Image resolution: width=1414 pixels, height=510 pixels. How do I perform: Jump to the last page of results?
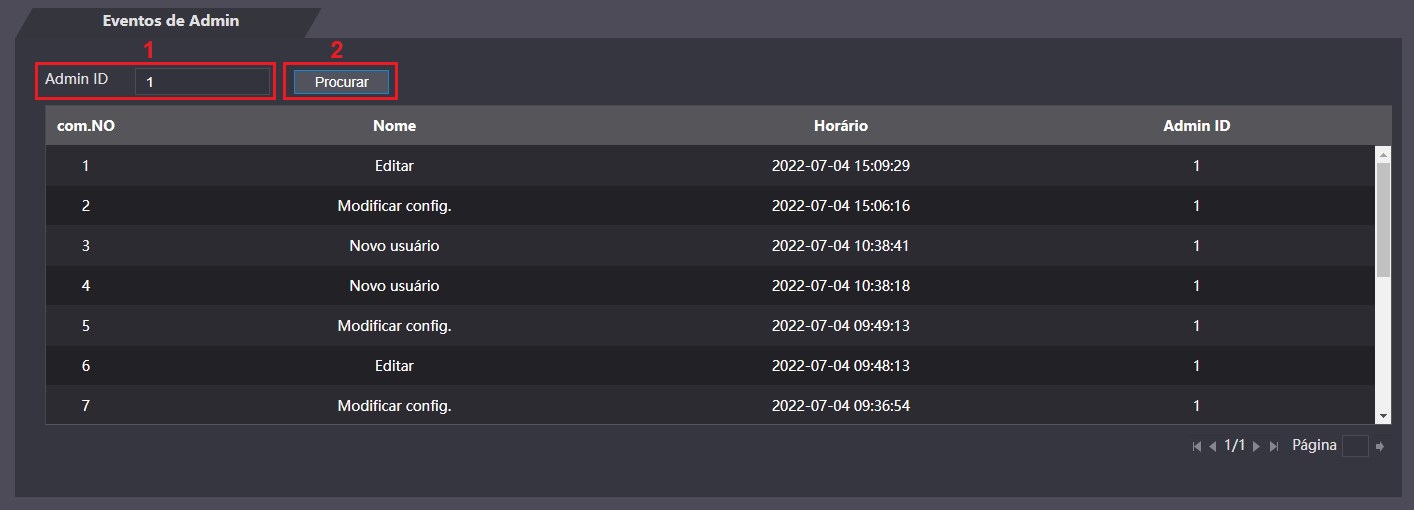pyautogui.click(x=1274, y=447)
